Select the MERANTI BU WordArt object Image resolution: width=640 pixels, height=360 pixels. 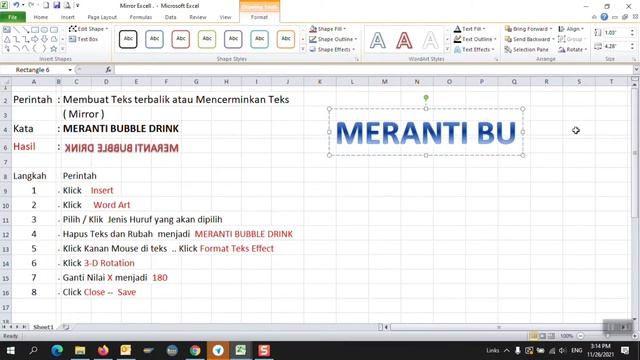pyautogui.click(x=426, y=133)
